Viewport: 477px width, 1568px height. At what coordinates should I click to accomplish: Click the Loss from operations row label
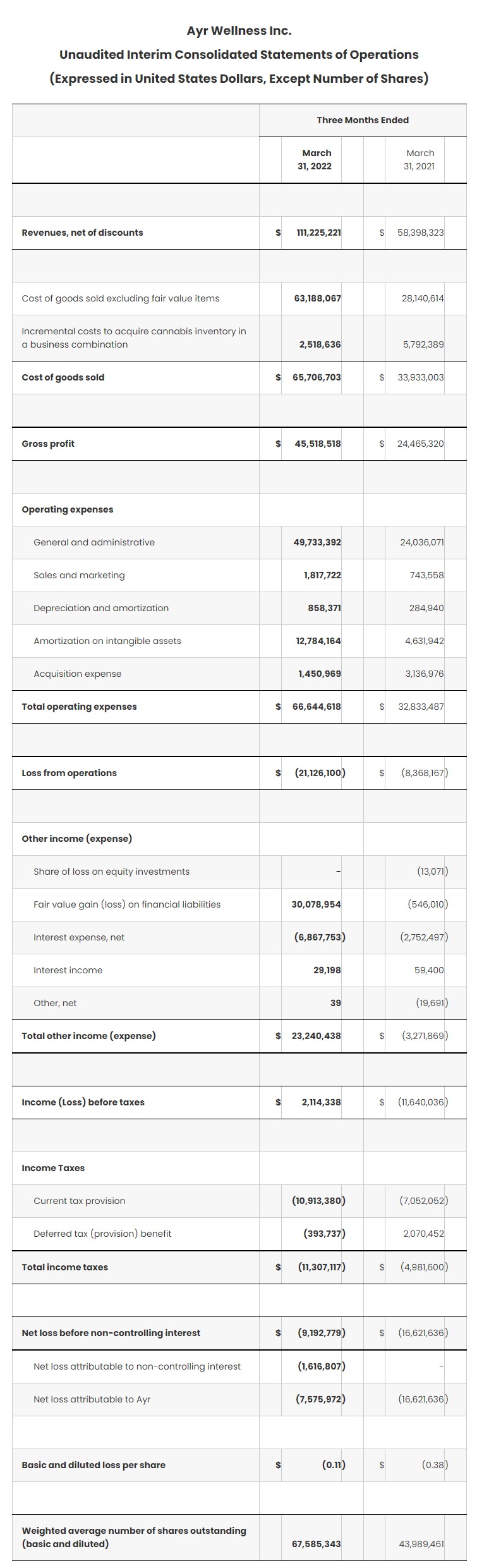69,773
